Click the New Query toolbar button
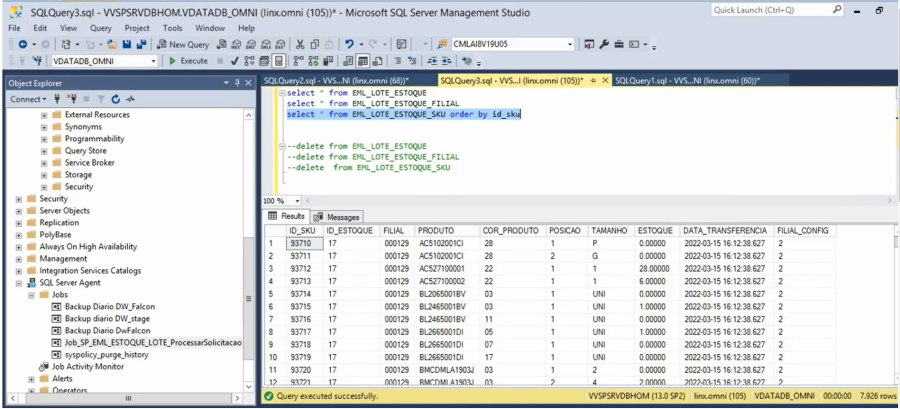The height and width of the screenshot is (409, 900). tap(182, 45)
